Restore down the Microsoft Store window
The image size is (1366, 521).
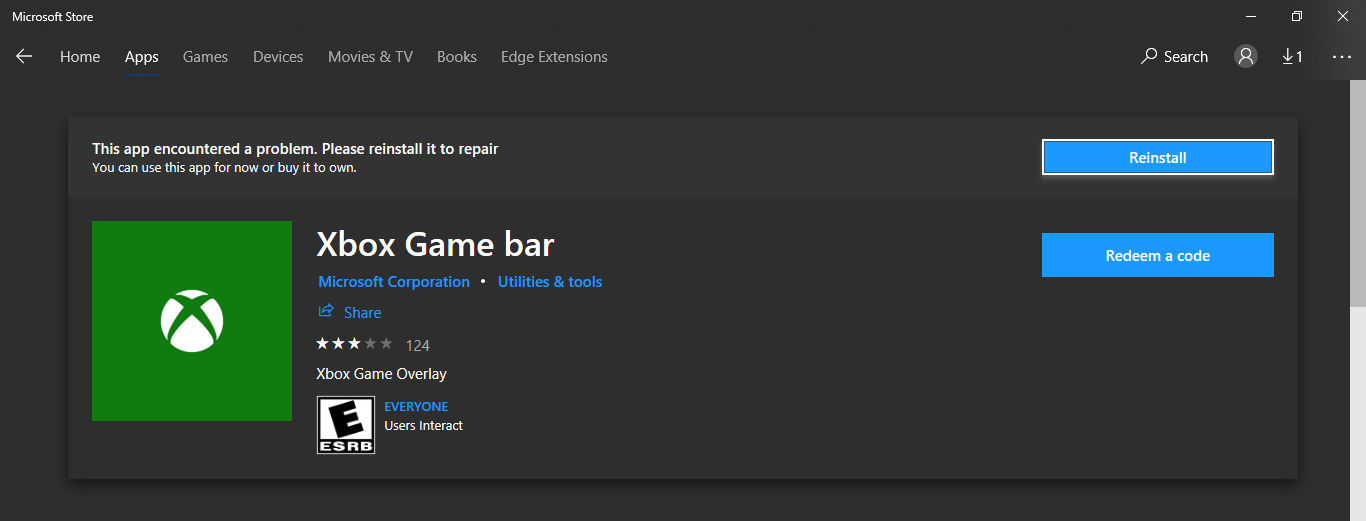[x=1297, y=16]
